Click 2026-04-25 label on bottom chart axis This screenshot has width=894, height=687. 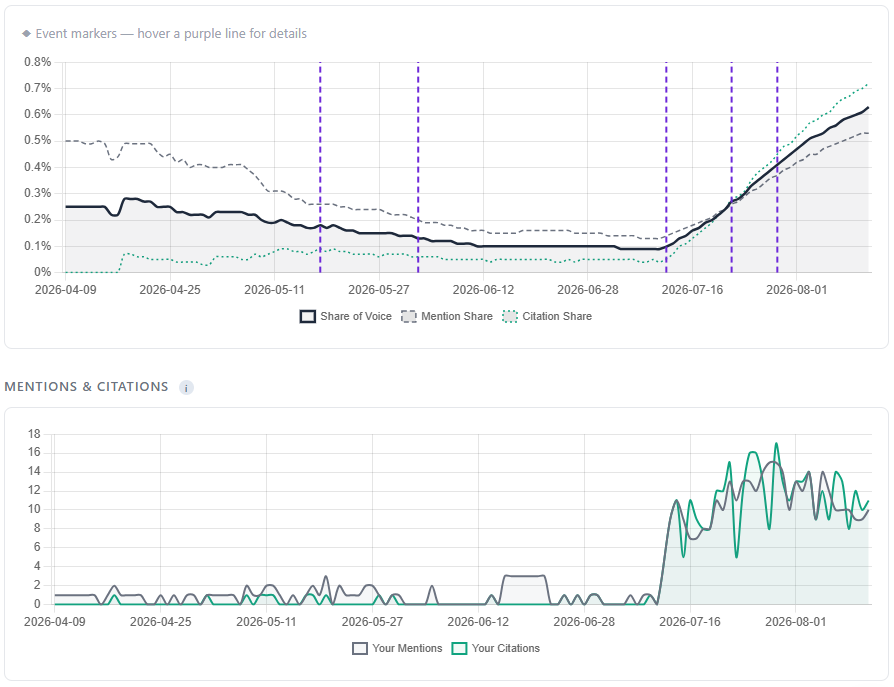coord(160,621)
